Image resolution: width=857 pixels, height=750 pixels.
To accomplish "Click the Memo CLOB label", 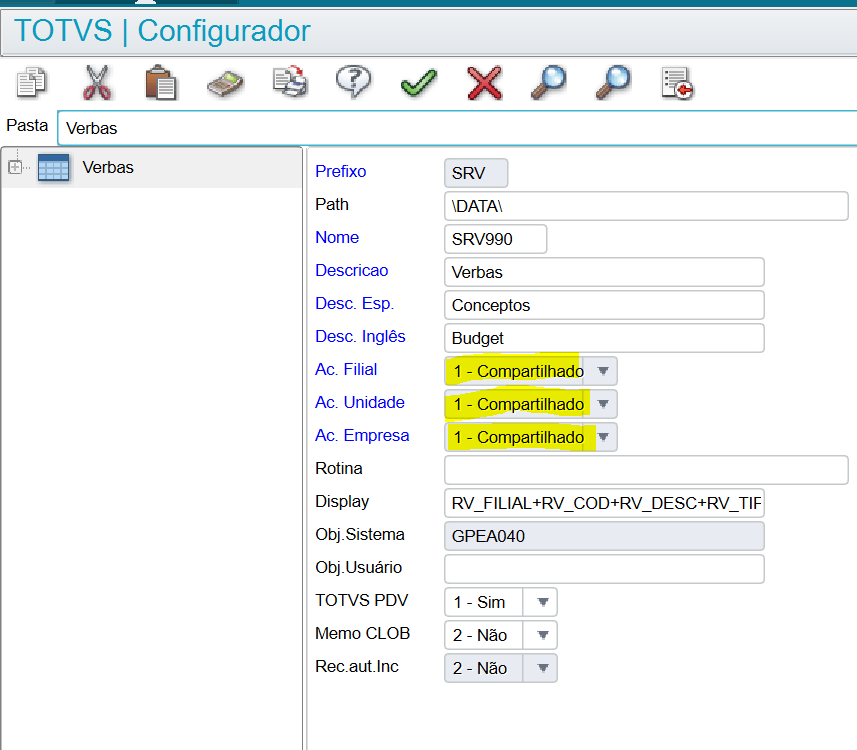I will (x=362, y=633).
